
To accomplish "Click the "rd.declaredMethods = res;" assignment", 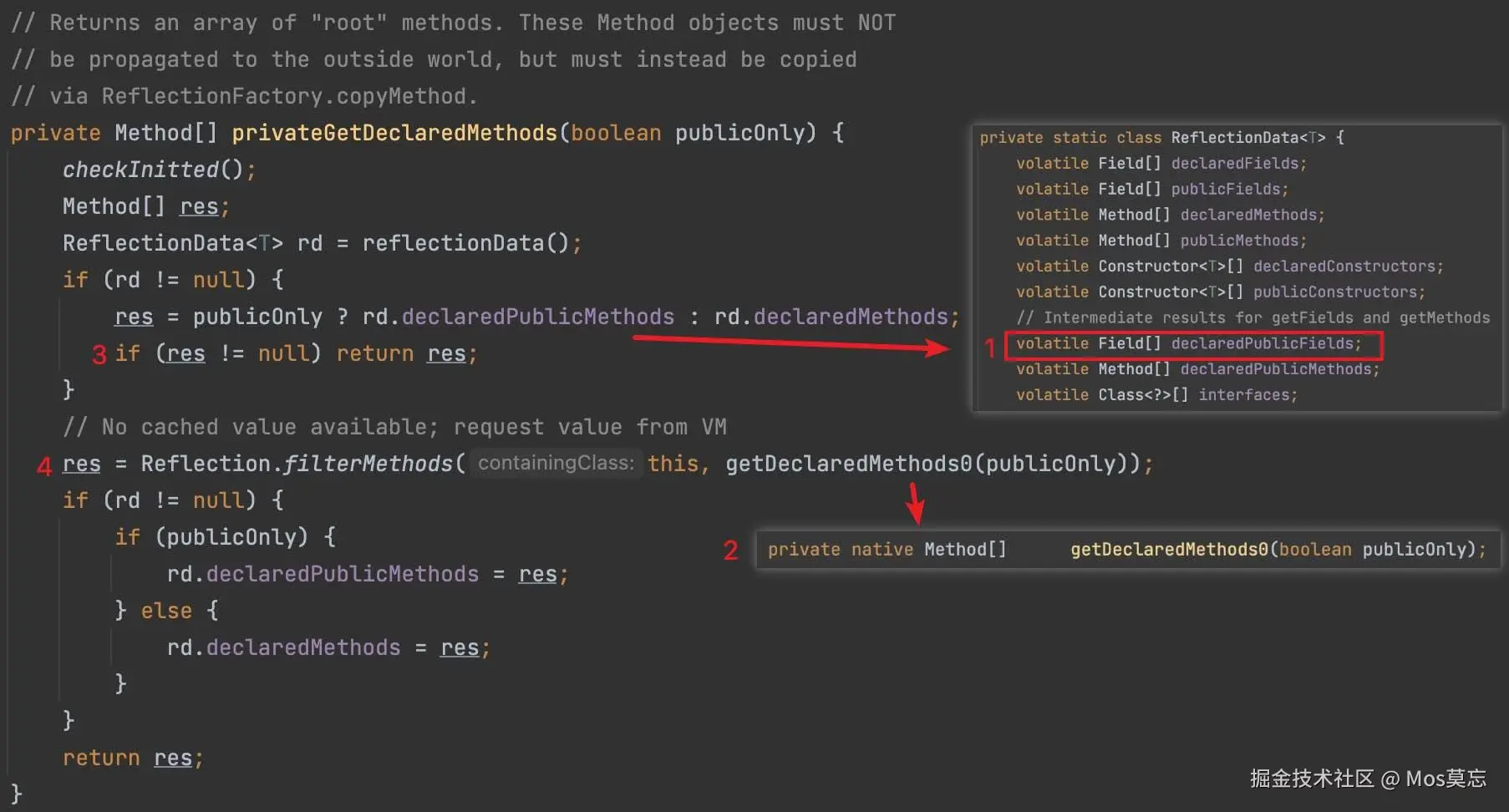I will [328, 647].
